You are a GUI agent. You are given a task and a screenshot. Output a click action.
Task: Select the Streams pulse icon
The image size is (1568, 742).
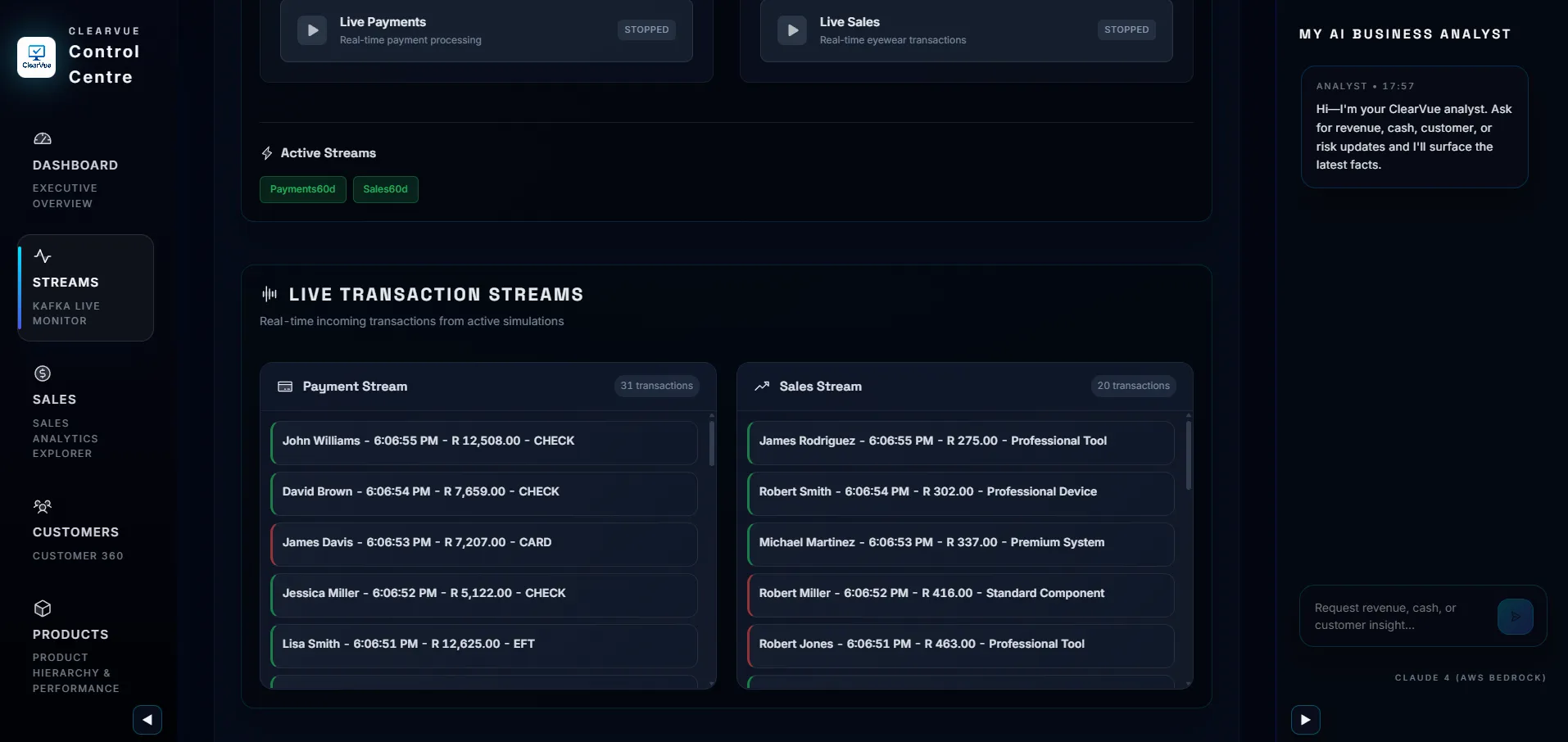tap(43, 256)
